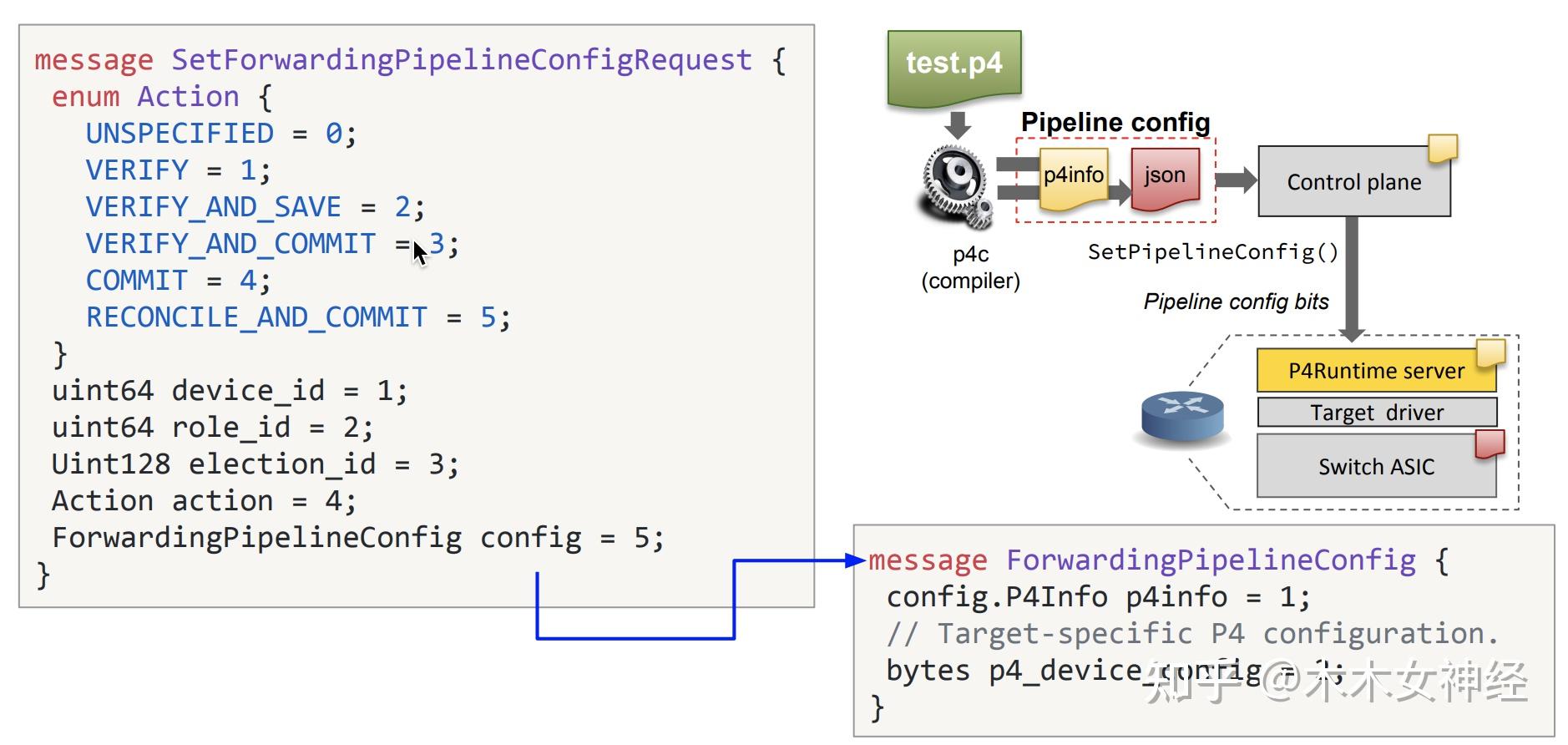Click the Pipeline config heading
Viewport: 1568px width, 745px height.
click(1115, 123)
